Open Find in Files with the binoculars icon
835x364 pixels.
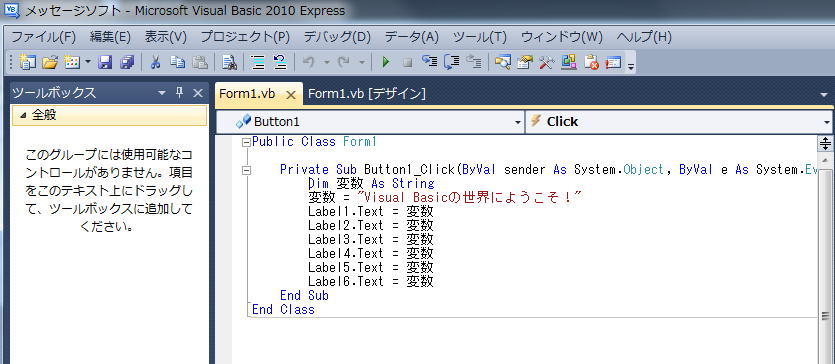point(230,63)
